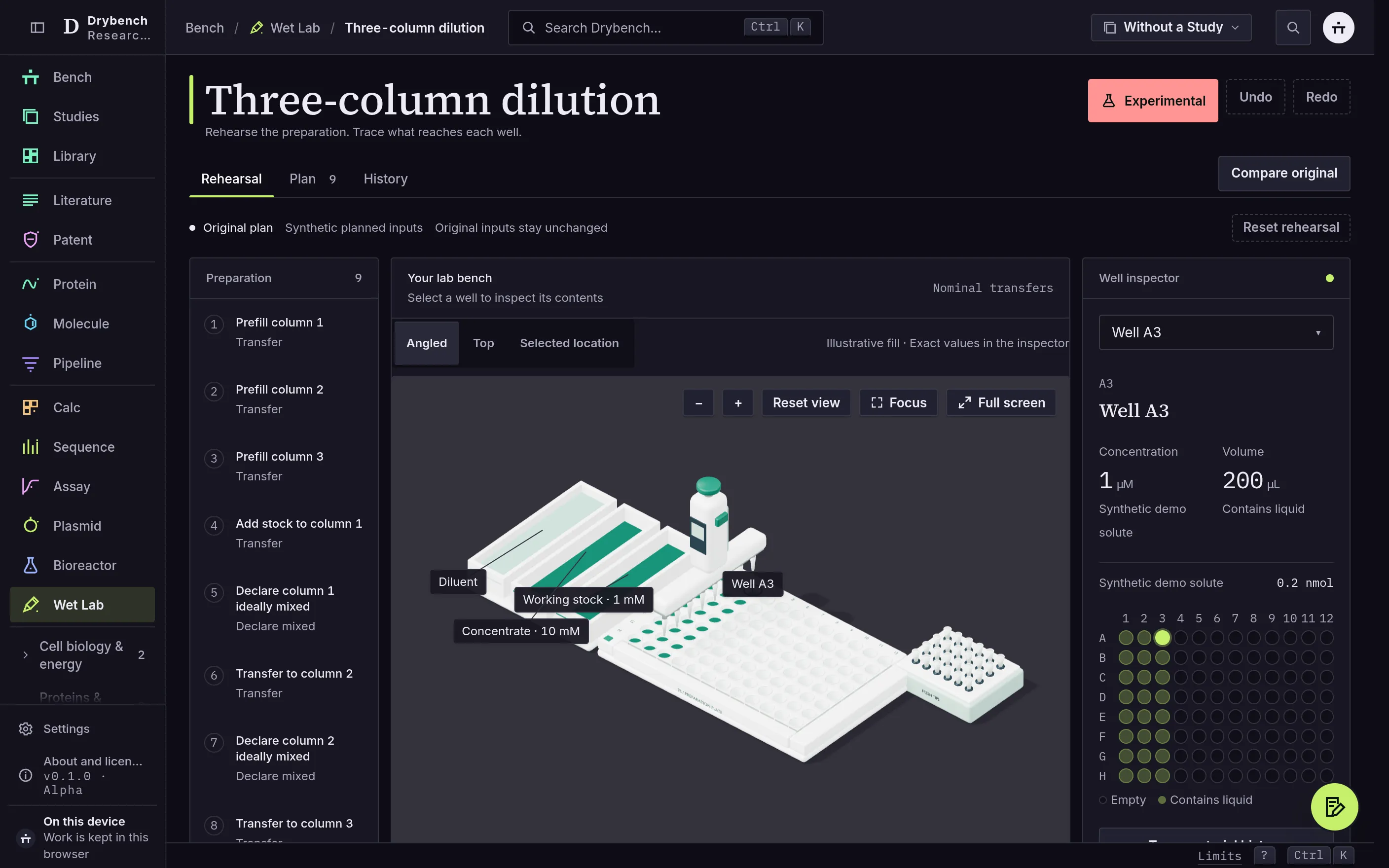Image resolution: width=1389 pixels, height=868 pixels.
Task: Open Settings in the sidebar
Action: pyautogui.click(x=82, y=728)
